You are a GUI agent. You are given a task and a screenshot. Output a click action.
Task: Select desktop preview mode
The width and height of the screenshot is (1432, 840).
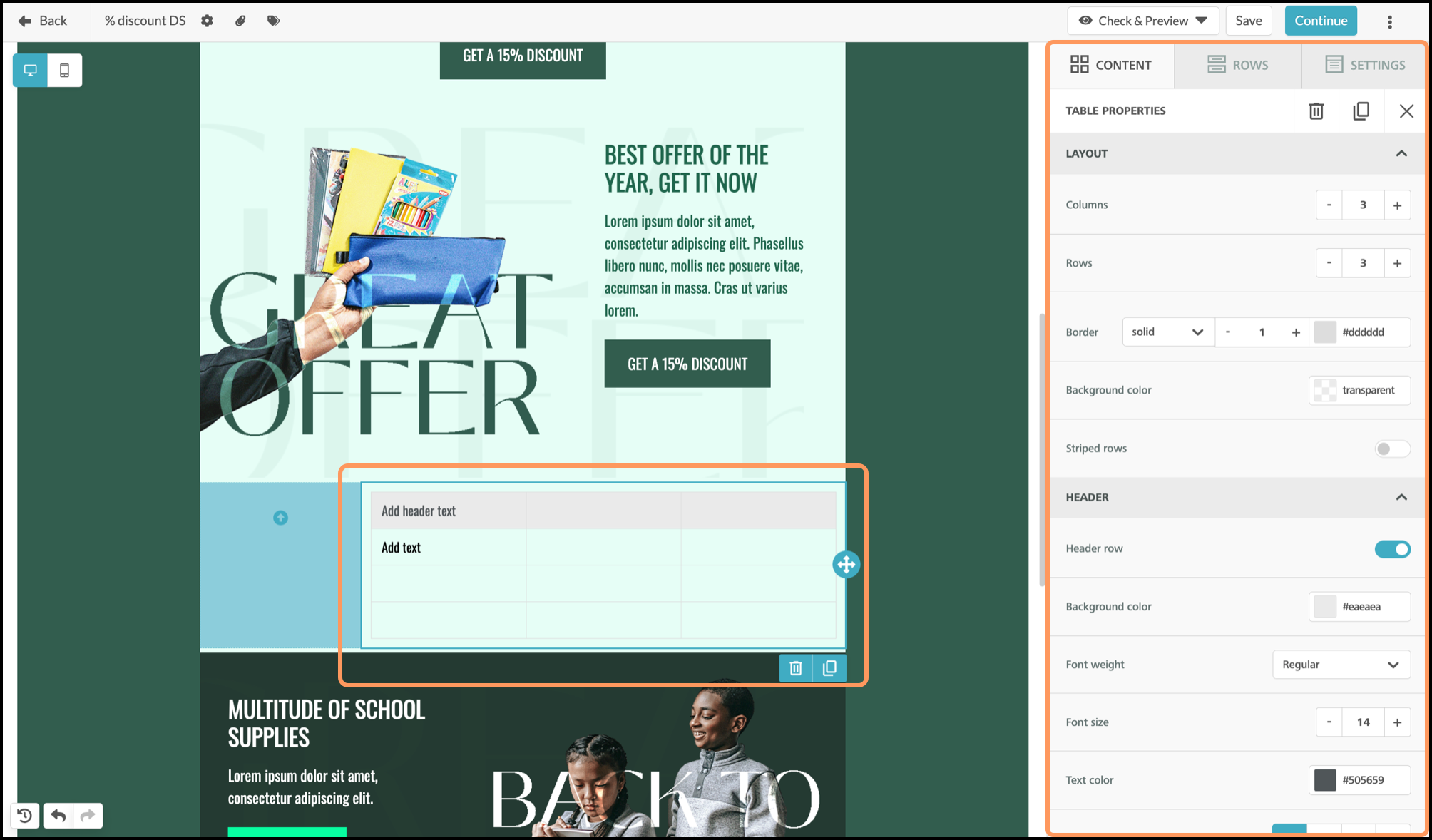click(x=31, y=71)
